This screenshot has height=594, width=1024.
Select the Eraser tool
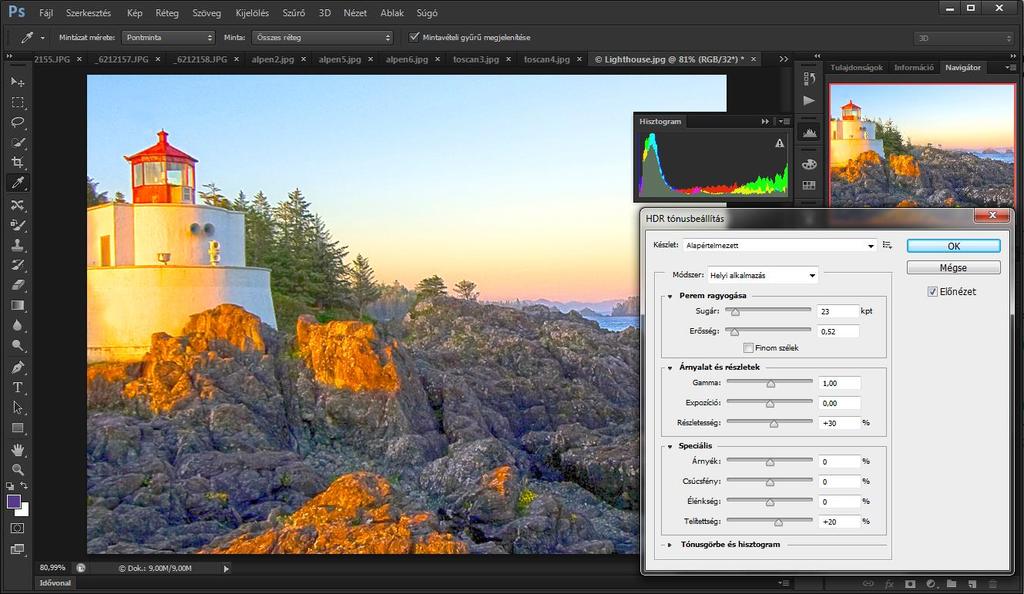click(x=18, y=285)
